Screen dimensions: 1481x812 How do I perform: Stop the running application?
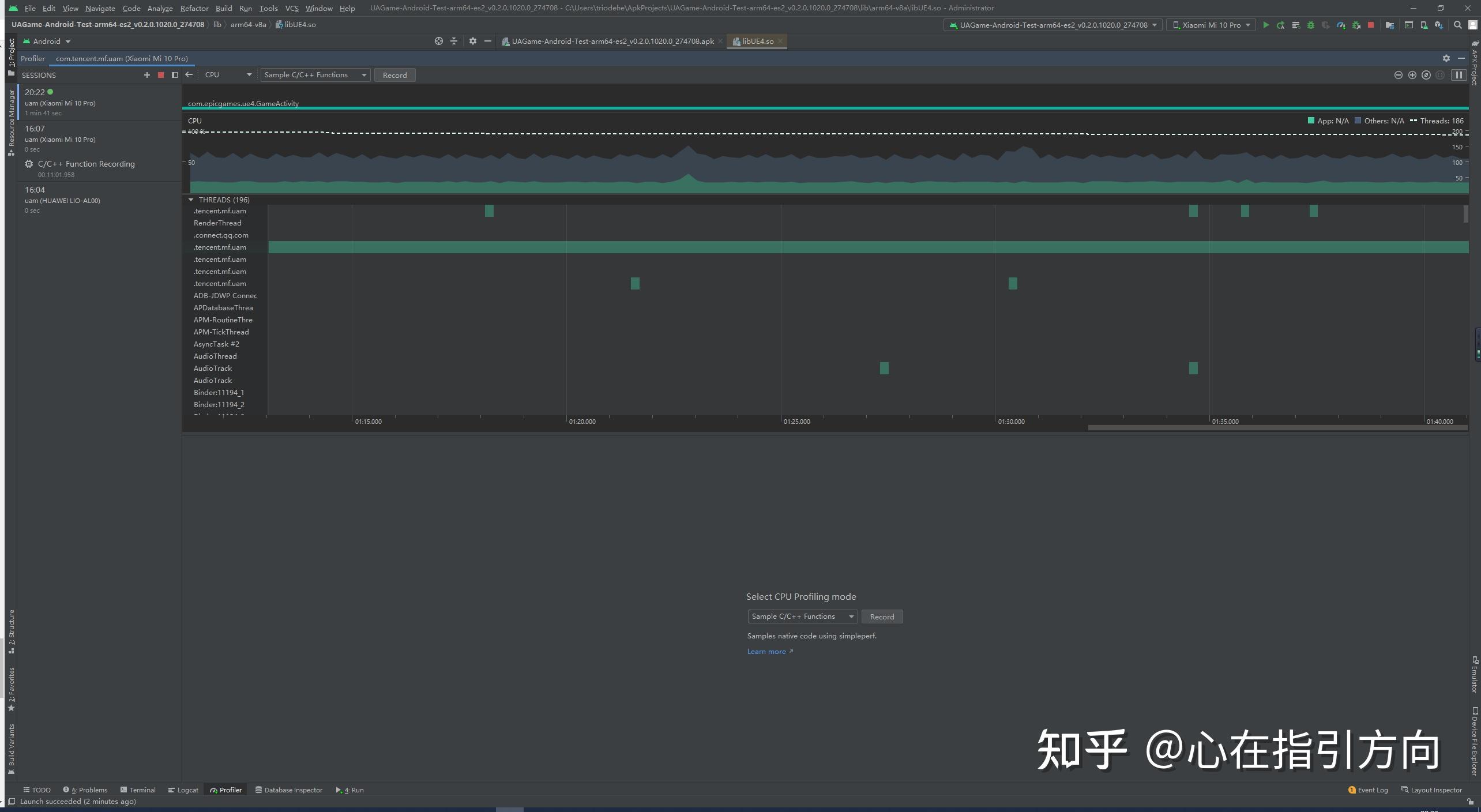click(1370, 25)
